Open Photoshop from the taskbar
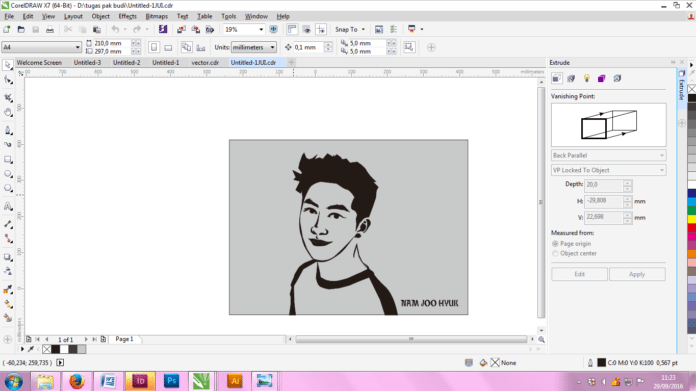The width and height of the screenshot is (696, 391). (171, 381)
